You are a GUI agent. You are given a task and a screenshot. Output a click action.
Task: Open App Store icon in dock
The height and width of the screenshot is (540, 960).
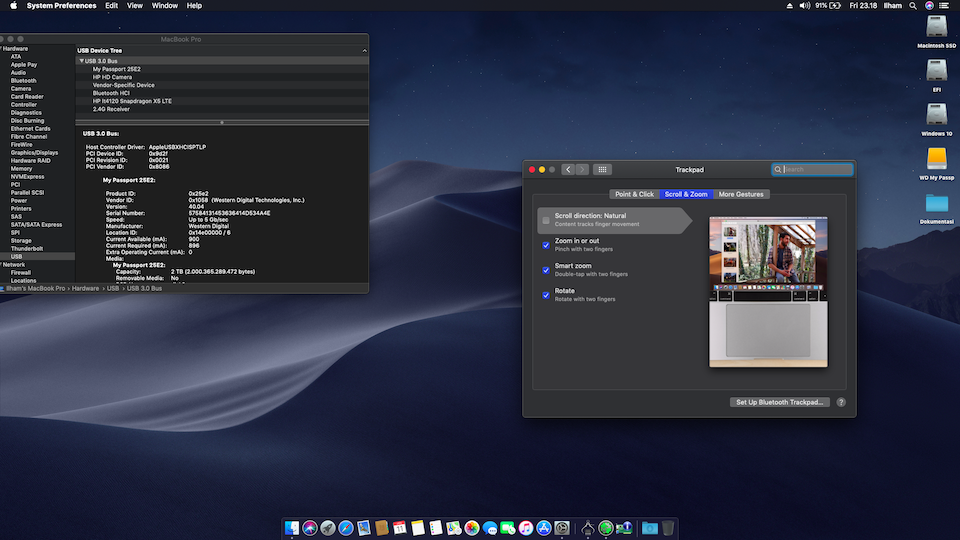coord(544,528)
